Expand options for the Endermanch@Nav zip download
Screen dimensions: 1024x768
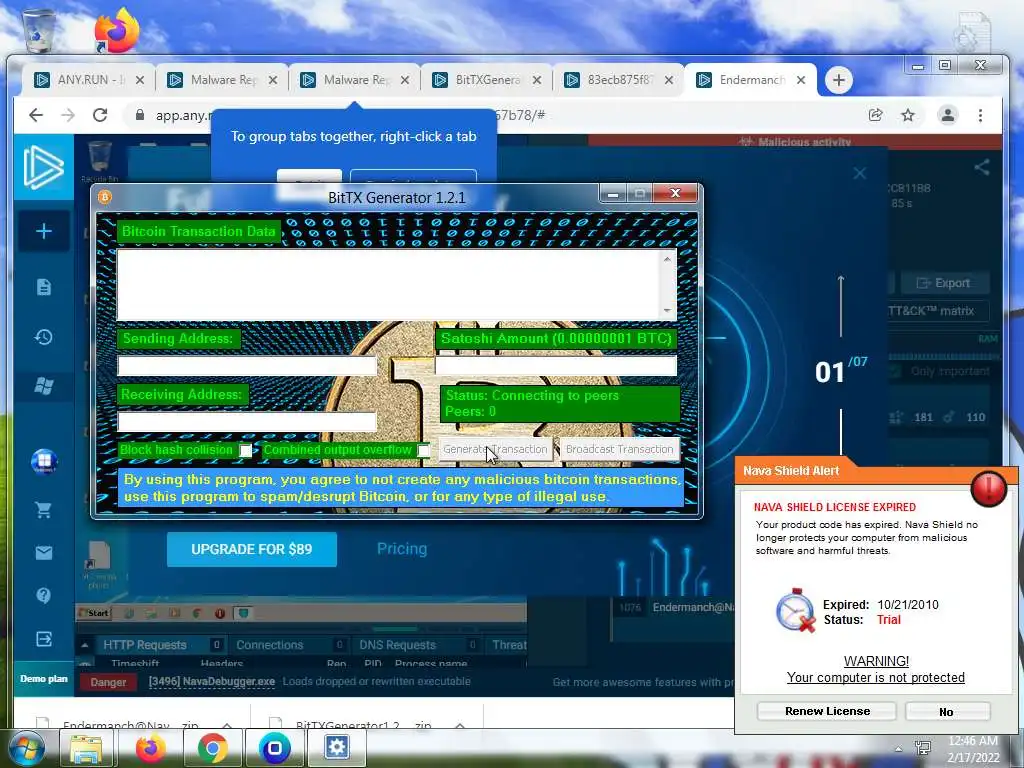(x=227, y=725)
